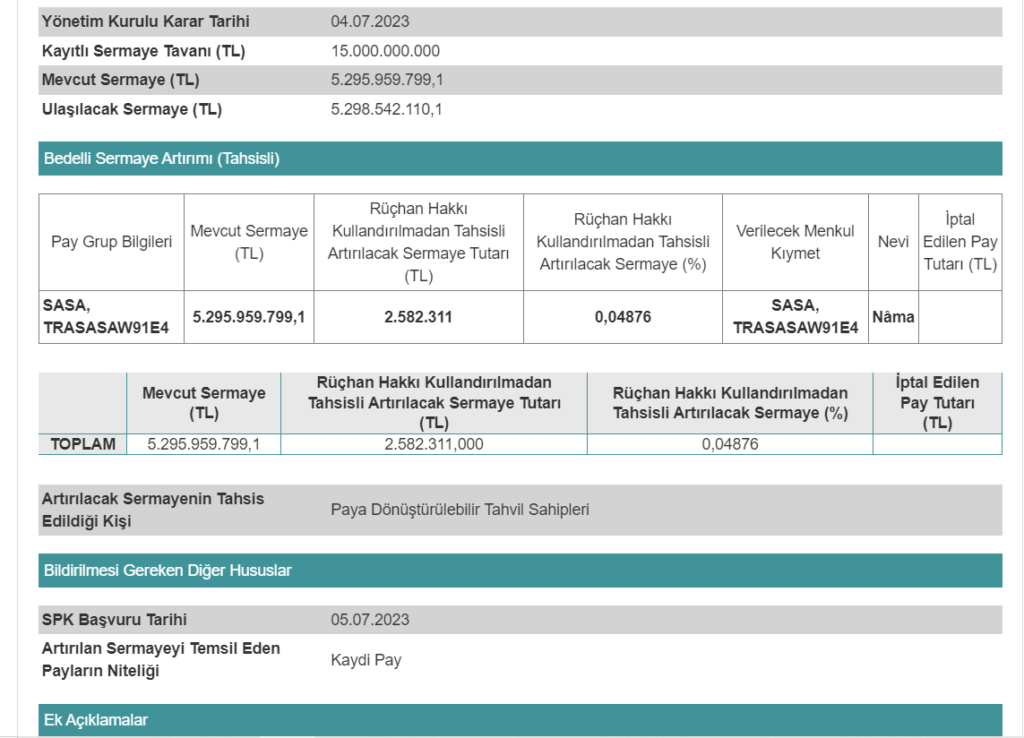Click the TOPLAM row label

(84, 444)
